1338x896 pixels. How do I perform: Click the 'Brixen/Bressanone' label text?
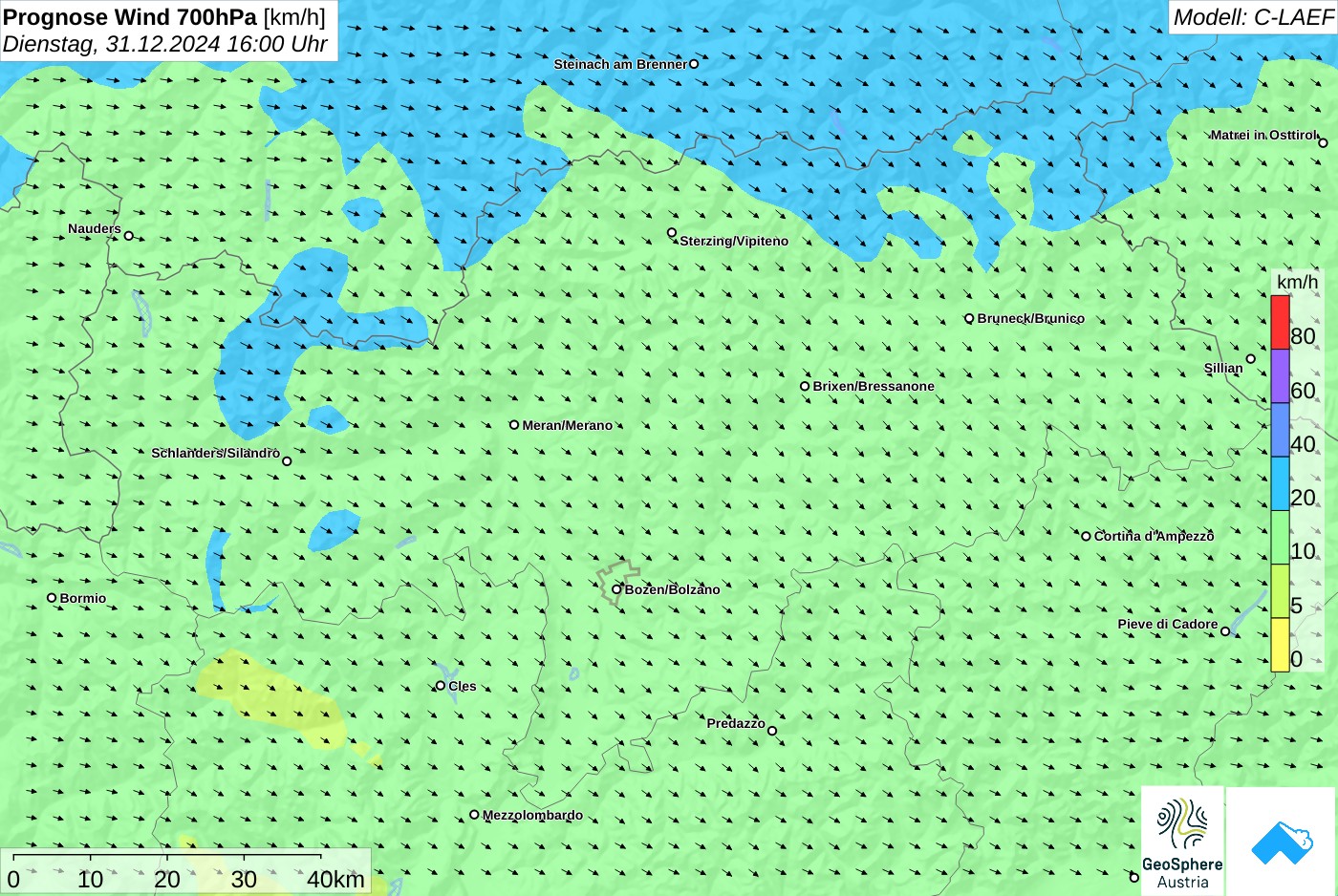pyautogui.click(x=874, y=386)
